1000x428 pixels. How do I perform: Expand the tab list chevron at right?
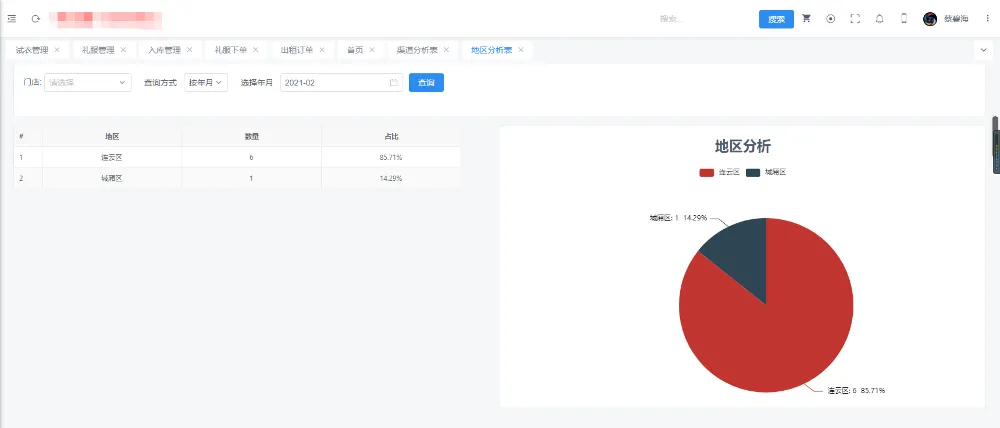coord(981,50)
